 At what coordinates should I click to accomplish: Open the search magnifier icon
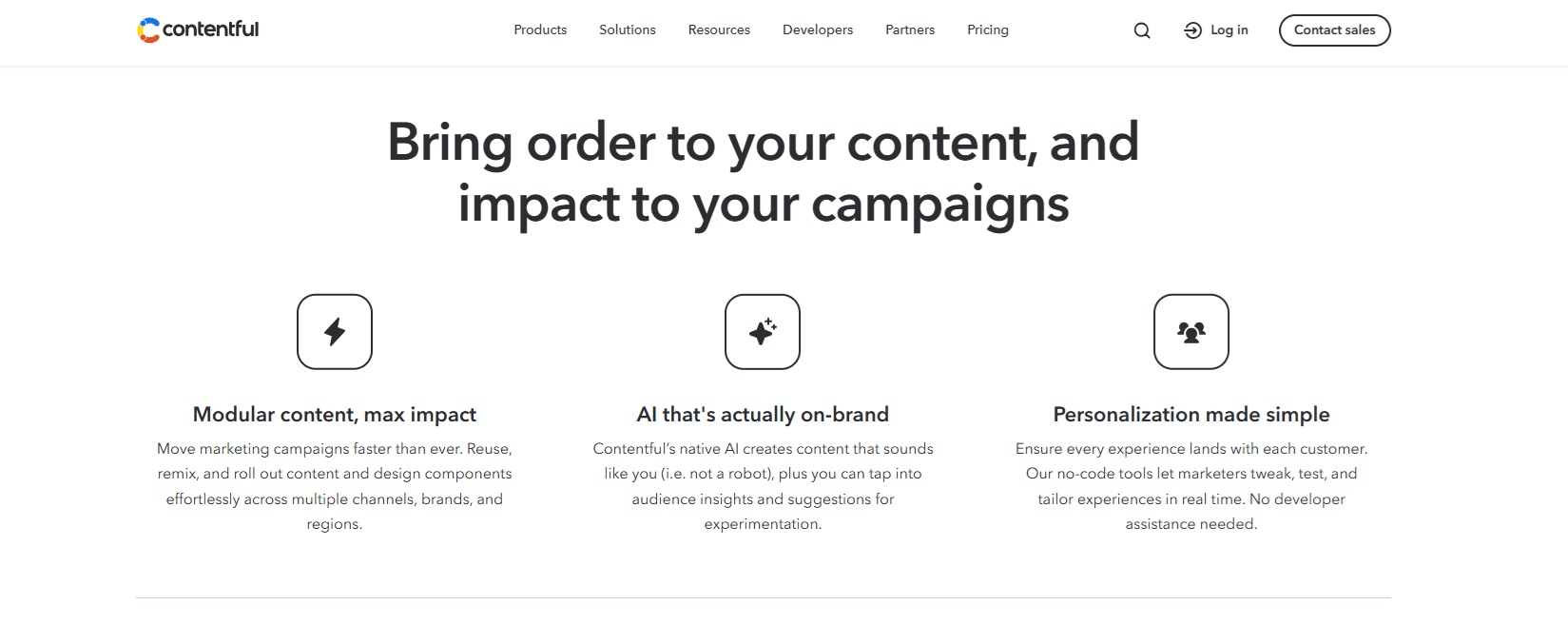coord(1141,29)
